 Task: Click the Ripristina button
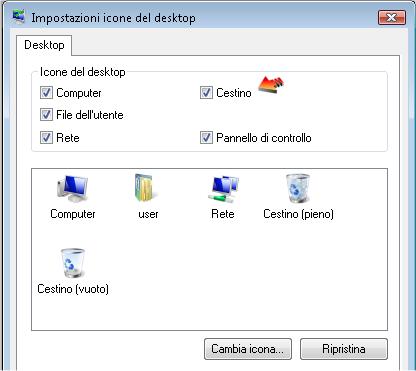[x=344, y=349]
